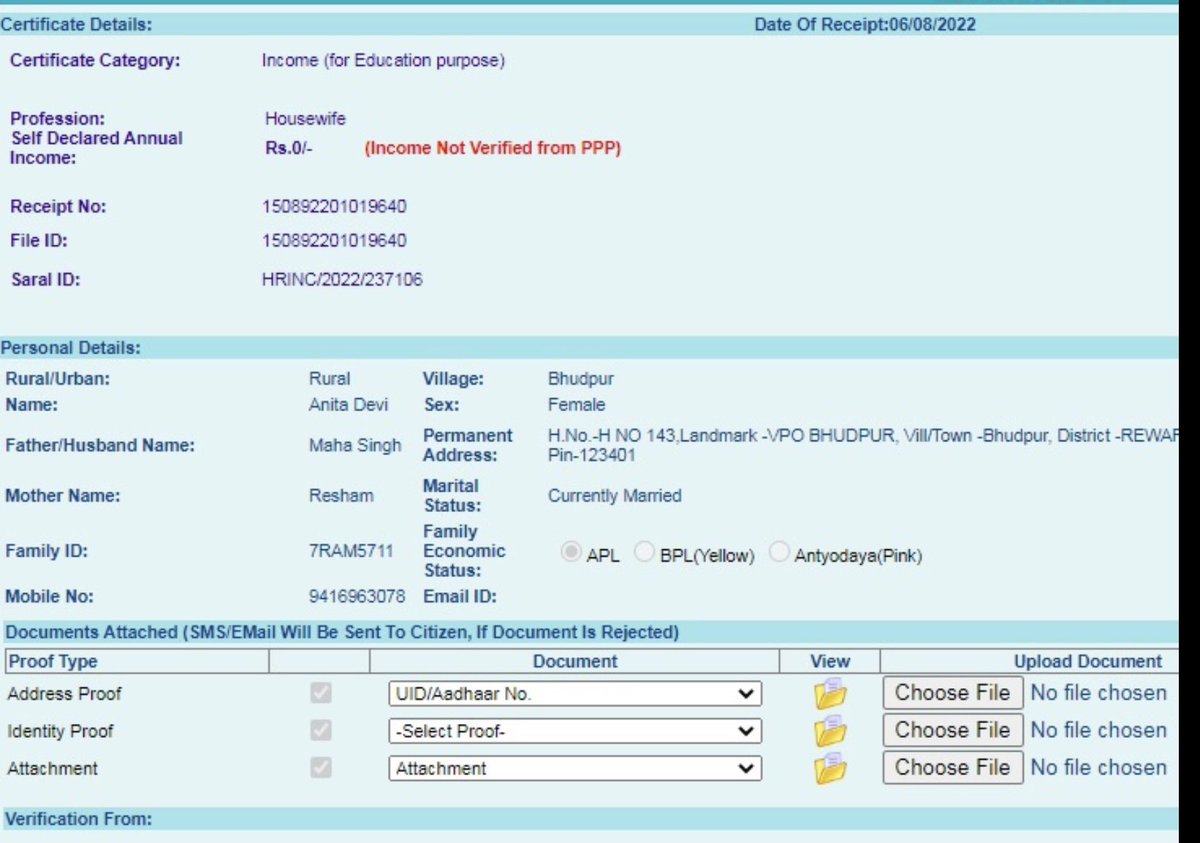This screenshot has width=1200, height=843.
Task: Toggle the Address Proof checkbox
Action: 321,693
